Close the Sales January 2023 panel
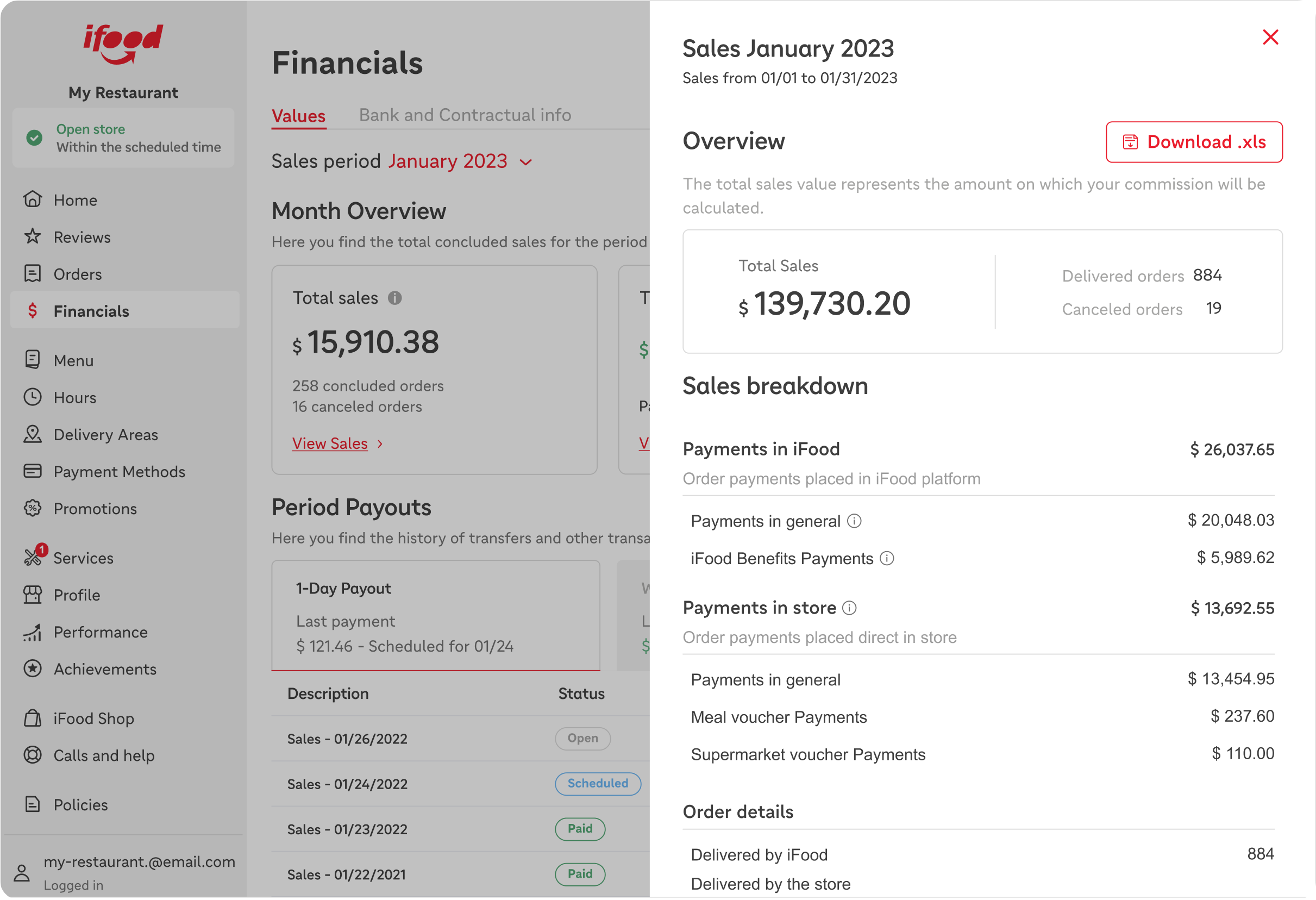Viewport: 1316px width, 900px height. coord(1270,37)
